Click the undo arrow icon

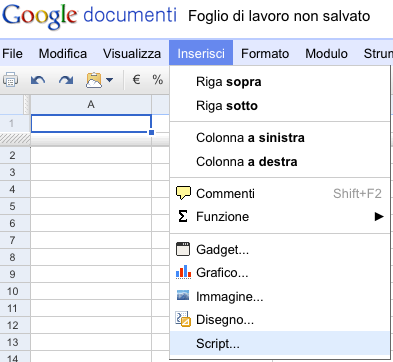(38, 80)
